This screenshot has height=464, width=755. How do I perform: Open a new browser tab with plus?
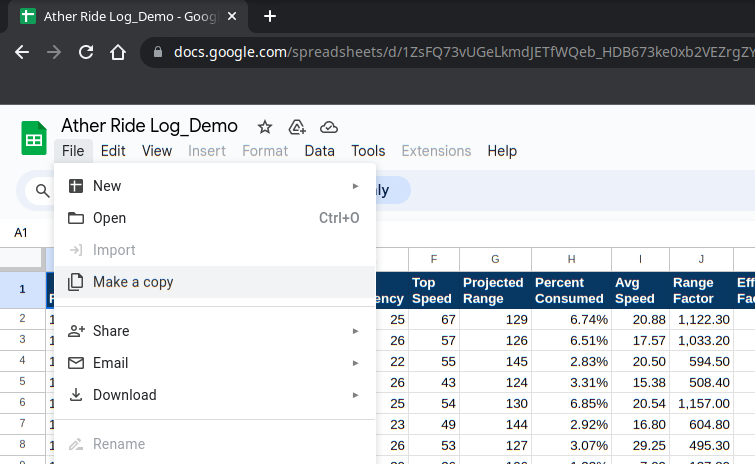[x=270, y=16]
